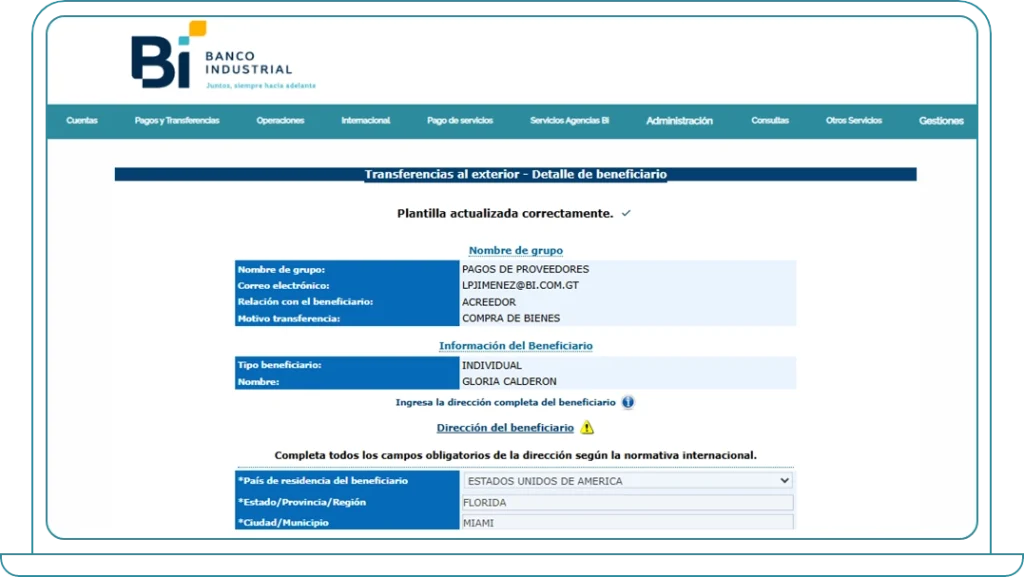1024x577 pixels.
Task: Select the Internacional menu item
Action: (364, 120)
